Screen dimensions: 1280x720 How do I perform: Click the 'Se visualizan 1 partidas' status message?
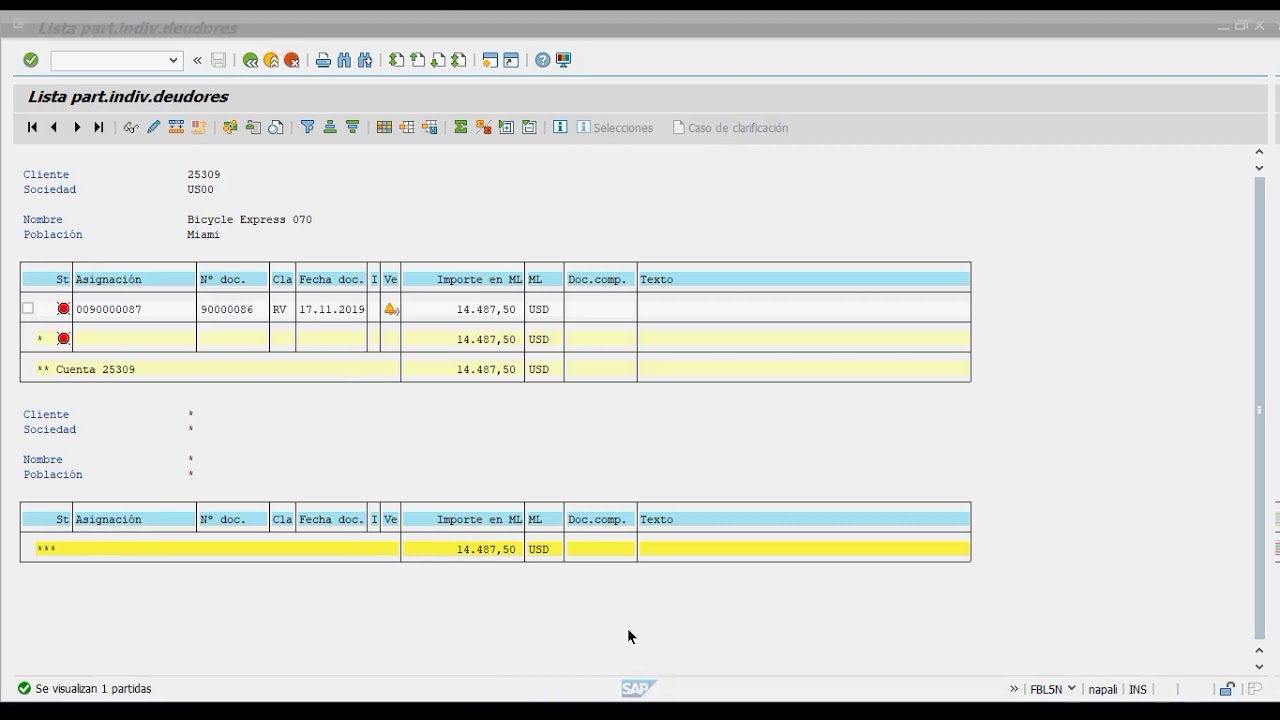(x=94, y=689)
